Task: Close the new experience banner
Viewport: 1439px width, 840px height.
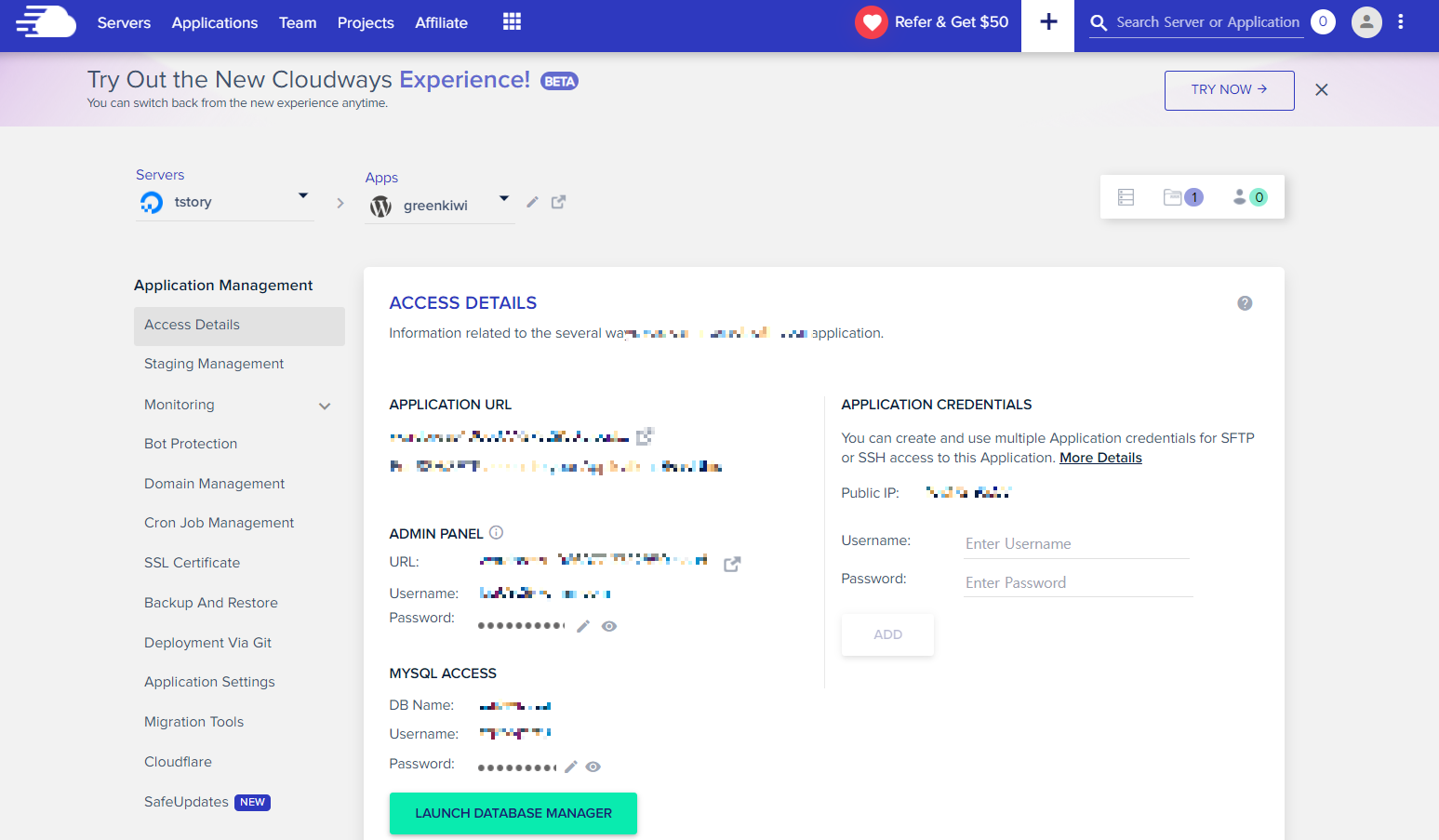Action: (x=1322, y=89)
